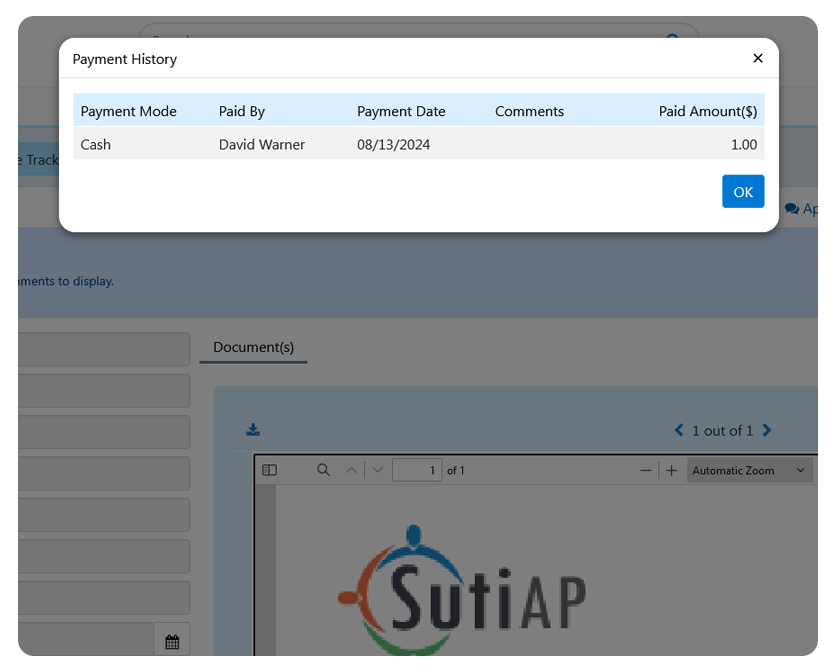Viewport: 840px width, 670px height.
Task: Click the PDF page number field
Action: pyautogui.click(x=417, y=470)
